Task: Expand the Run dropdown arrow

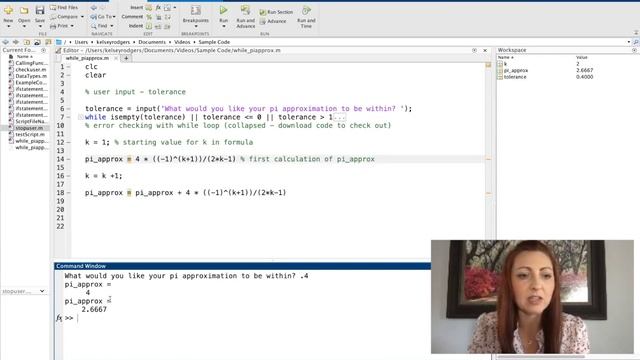Action: [223, 27]
